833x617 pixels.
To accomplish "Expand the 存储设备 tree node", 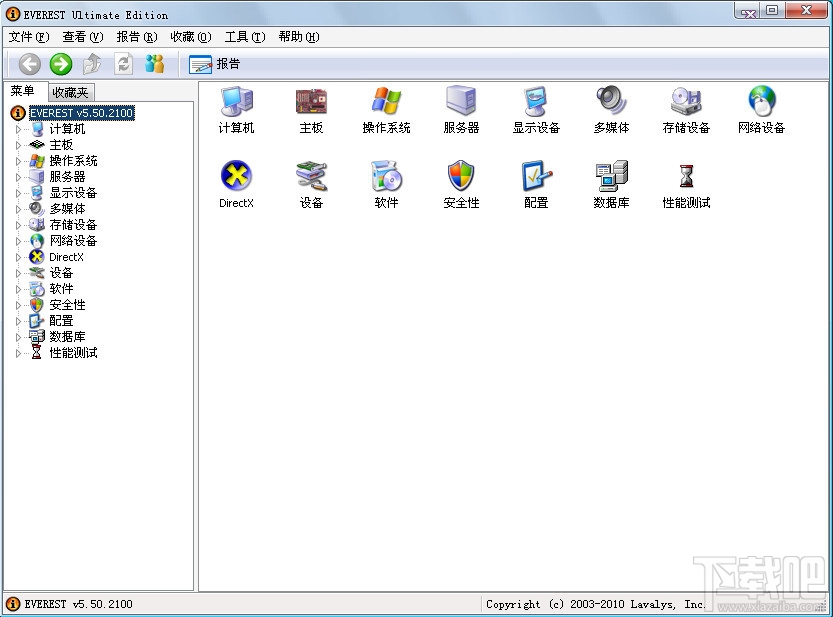I will (18, 225).
